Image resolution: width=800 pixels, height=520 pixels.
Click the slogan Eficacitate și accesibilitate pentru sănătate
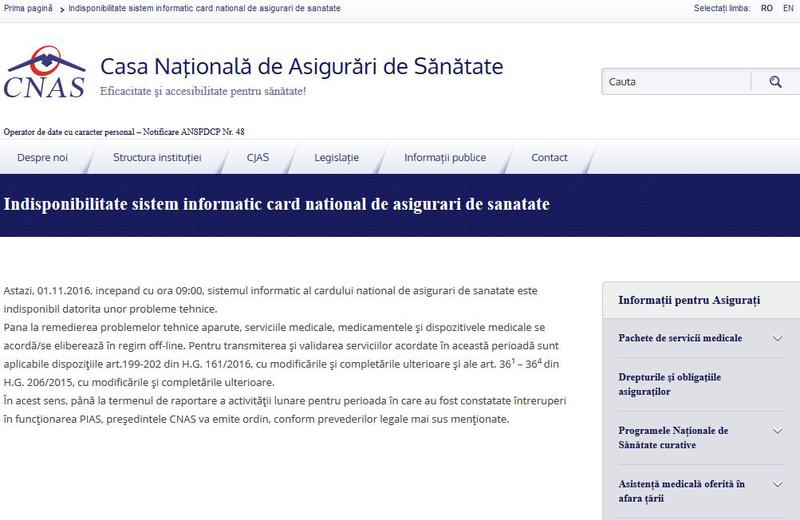[203, 91]
